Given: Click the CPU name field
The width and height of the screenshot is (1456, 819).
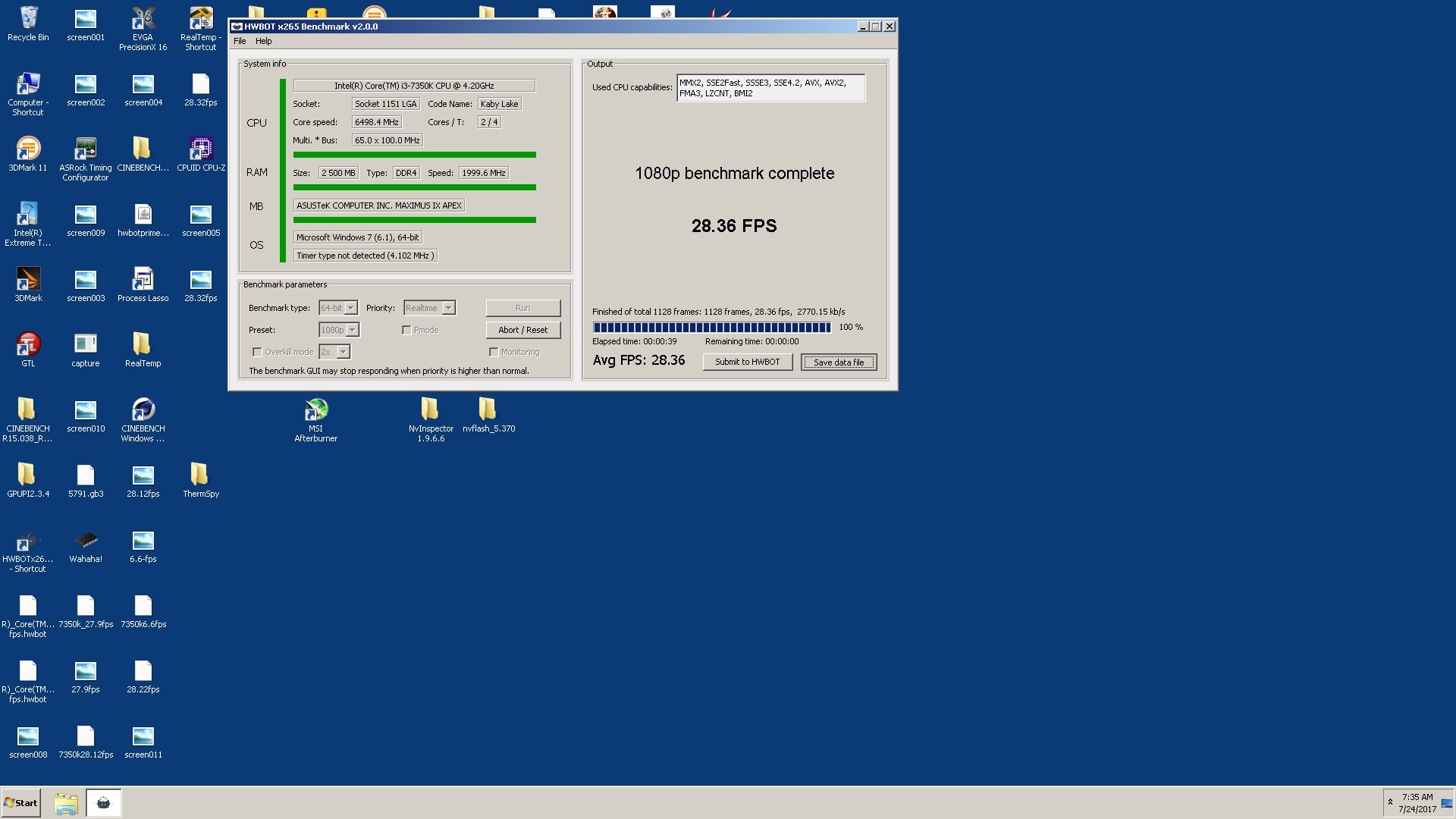Looking at the screenshot, I should tap(414, 86).
